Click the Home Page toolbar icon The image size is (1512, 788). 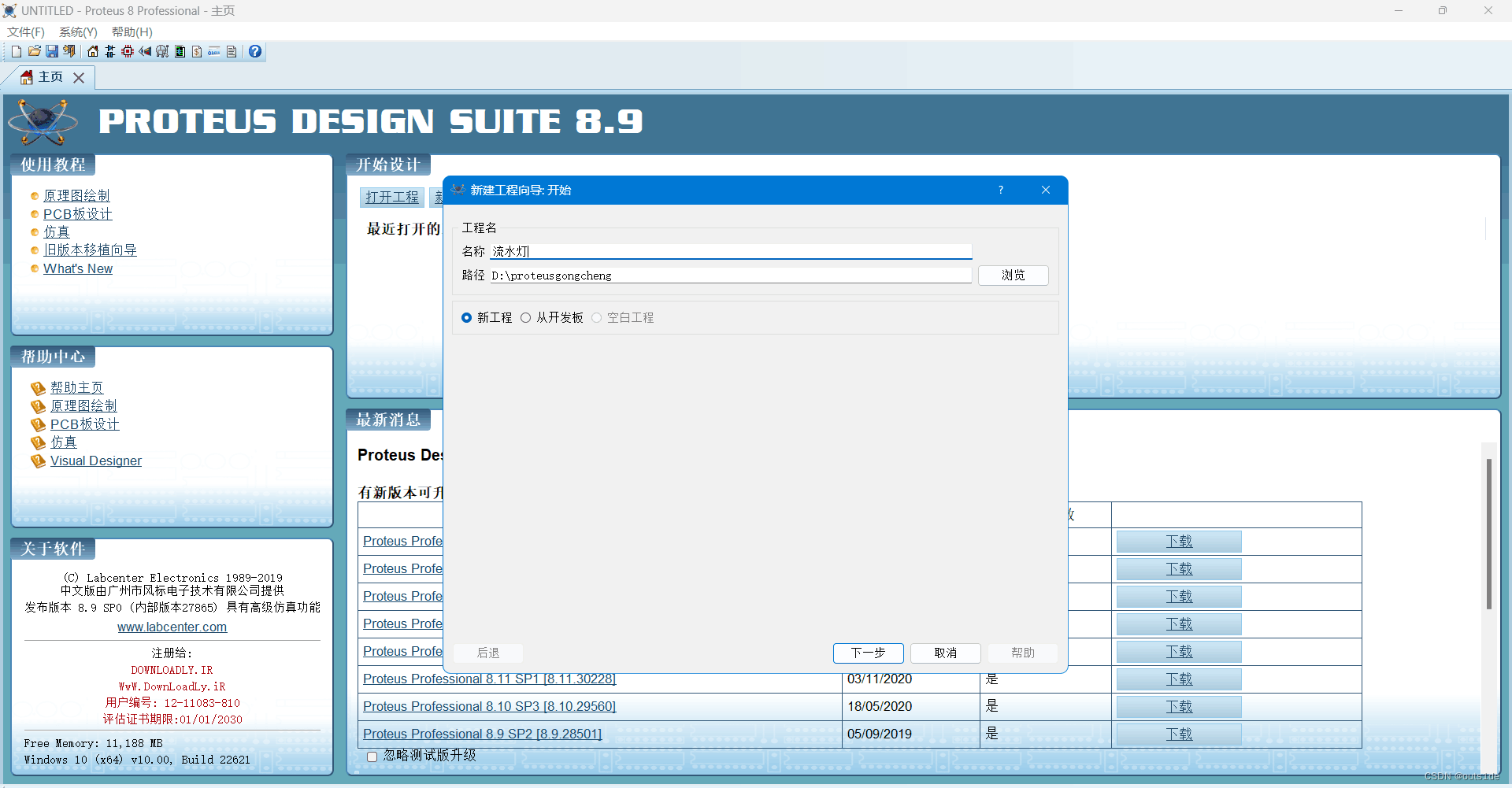tap(92, 51)
